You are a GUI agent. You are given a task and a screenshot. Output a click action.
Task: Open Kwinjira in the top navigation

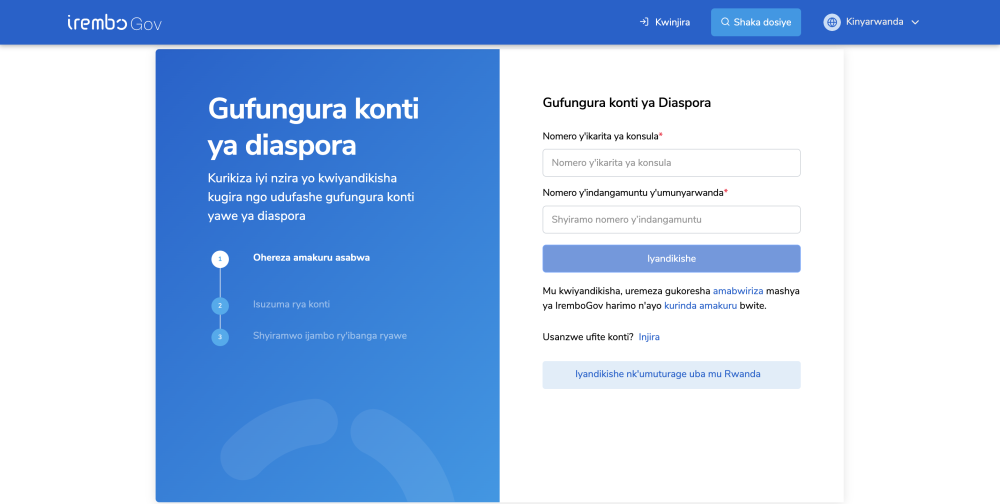671,22
